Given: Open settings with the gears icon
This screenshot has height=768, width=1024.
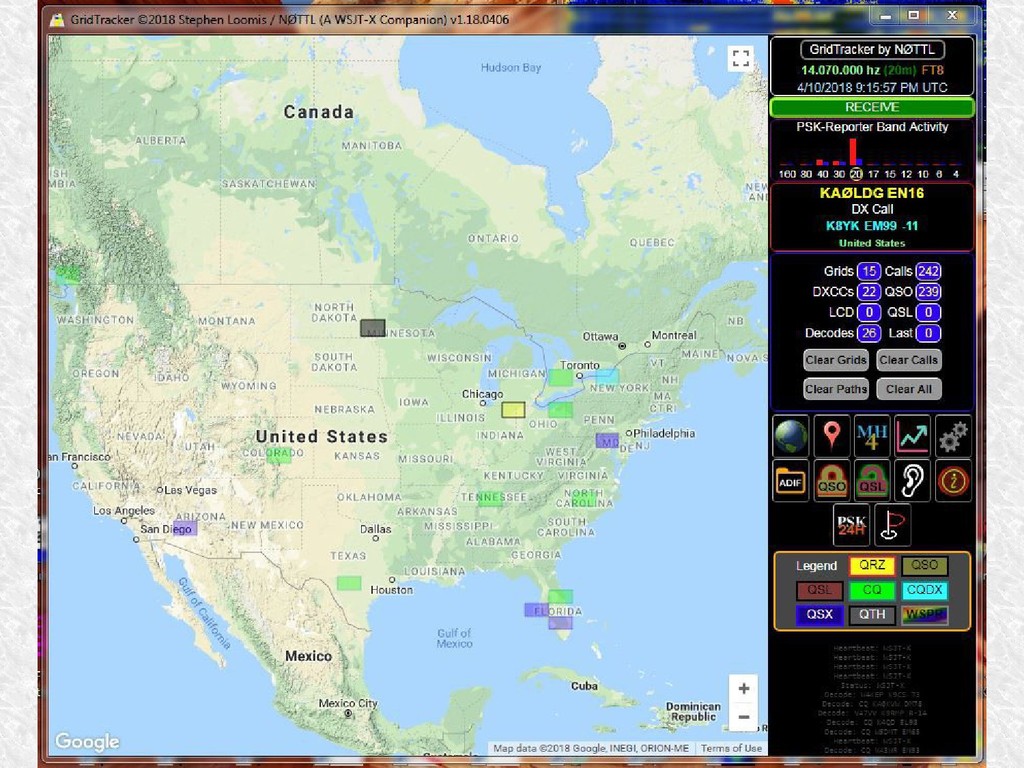Looking at the screenshot, I should (953, 436).
